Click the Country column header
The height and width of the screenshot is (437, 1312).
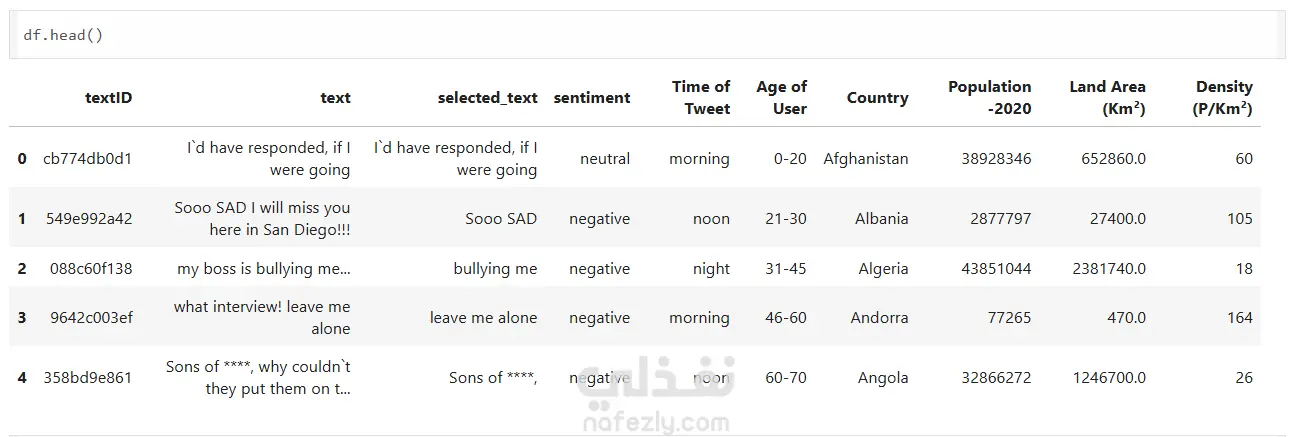coord(877,98)
